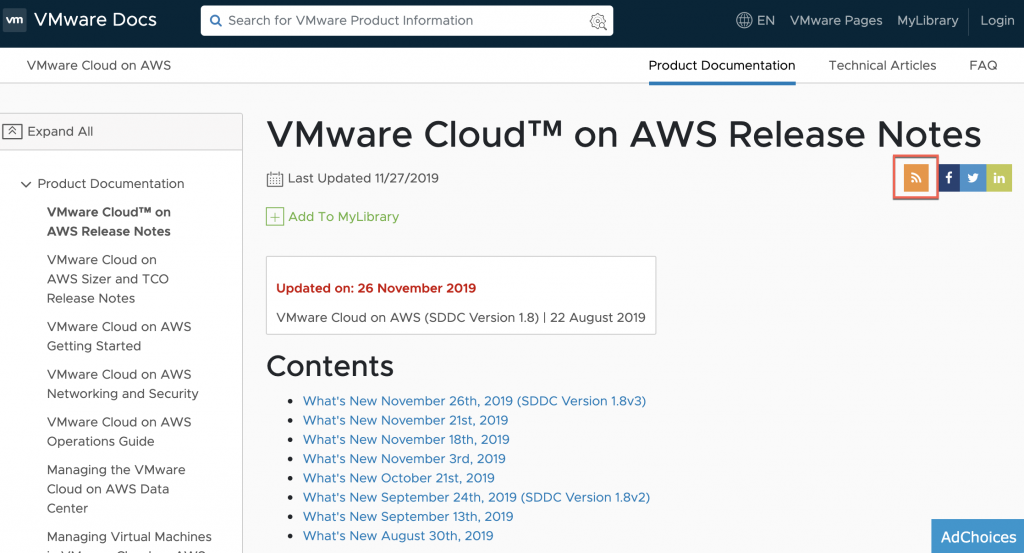Click the plus icon beside Add To MyLibrary
Image resolution: width=1024 pixels, height=553 pixels.
click(275, 217)
